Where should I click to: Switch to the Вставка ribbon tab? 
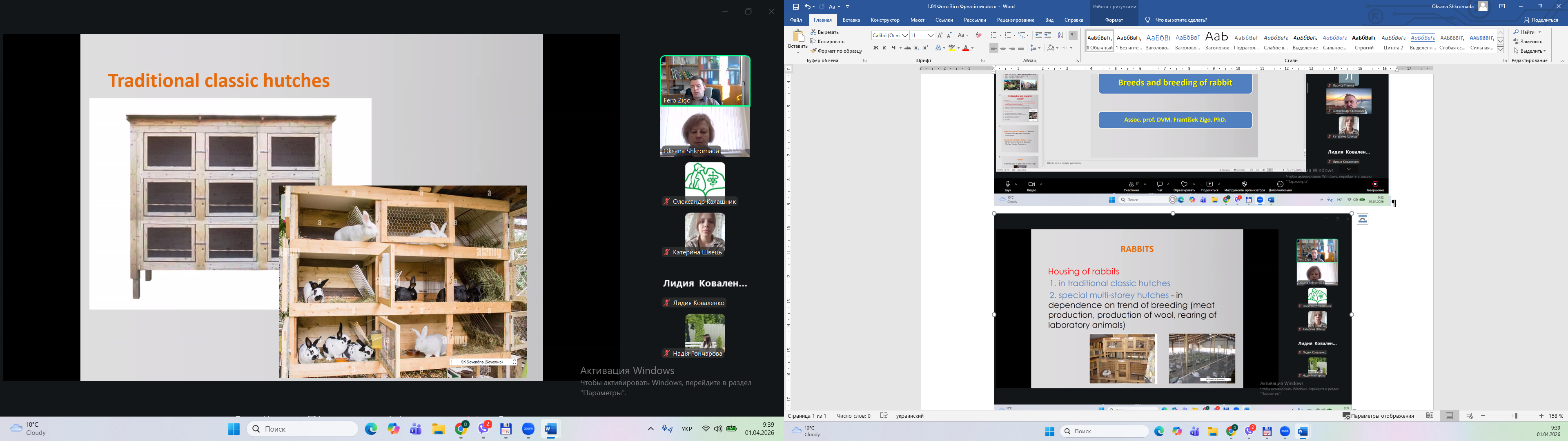pos(851,20)
